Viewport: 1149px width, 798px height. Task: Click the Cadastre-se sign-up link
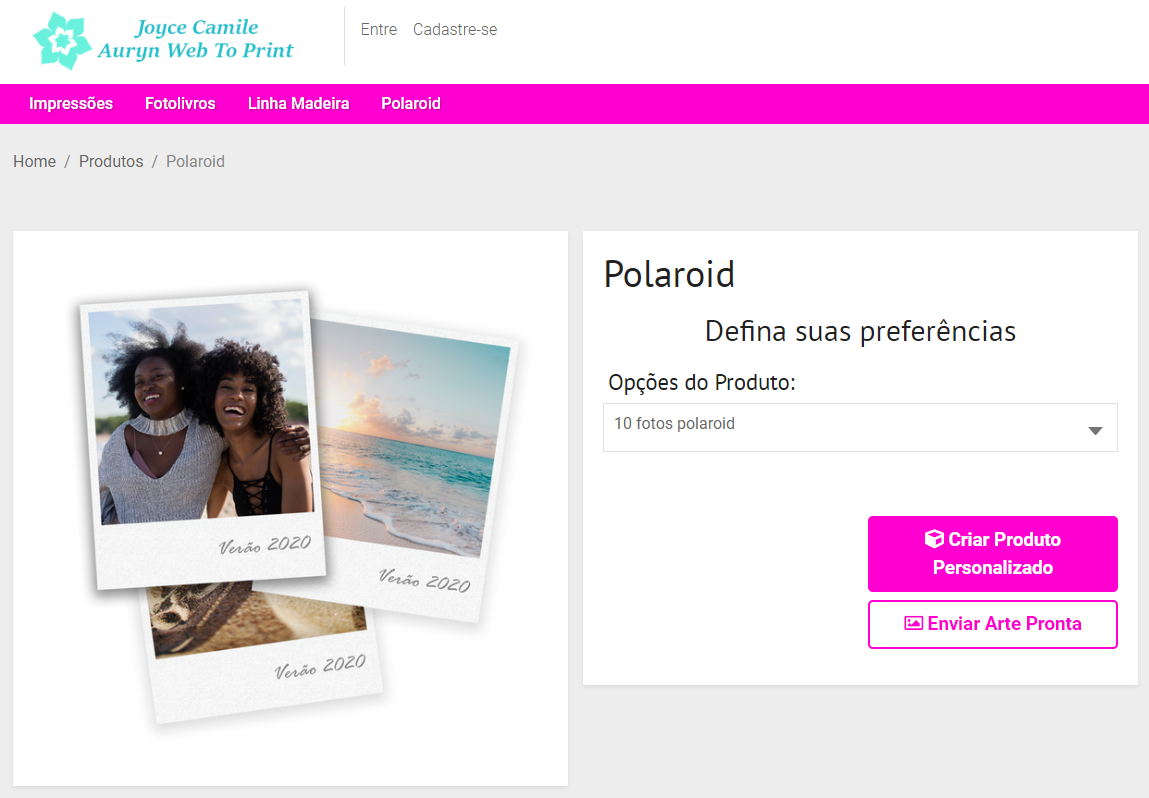tap(455, 29)
